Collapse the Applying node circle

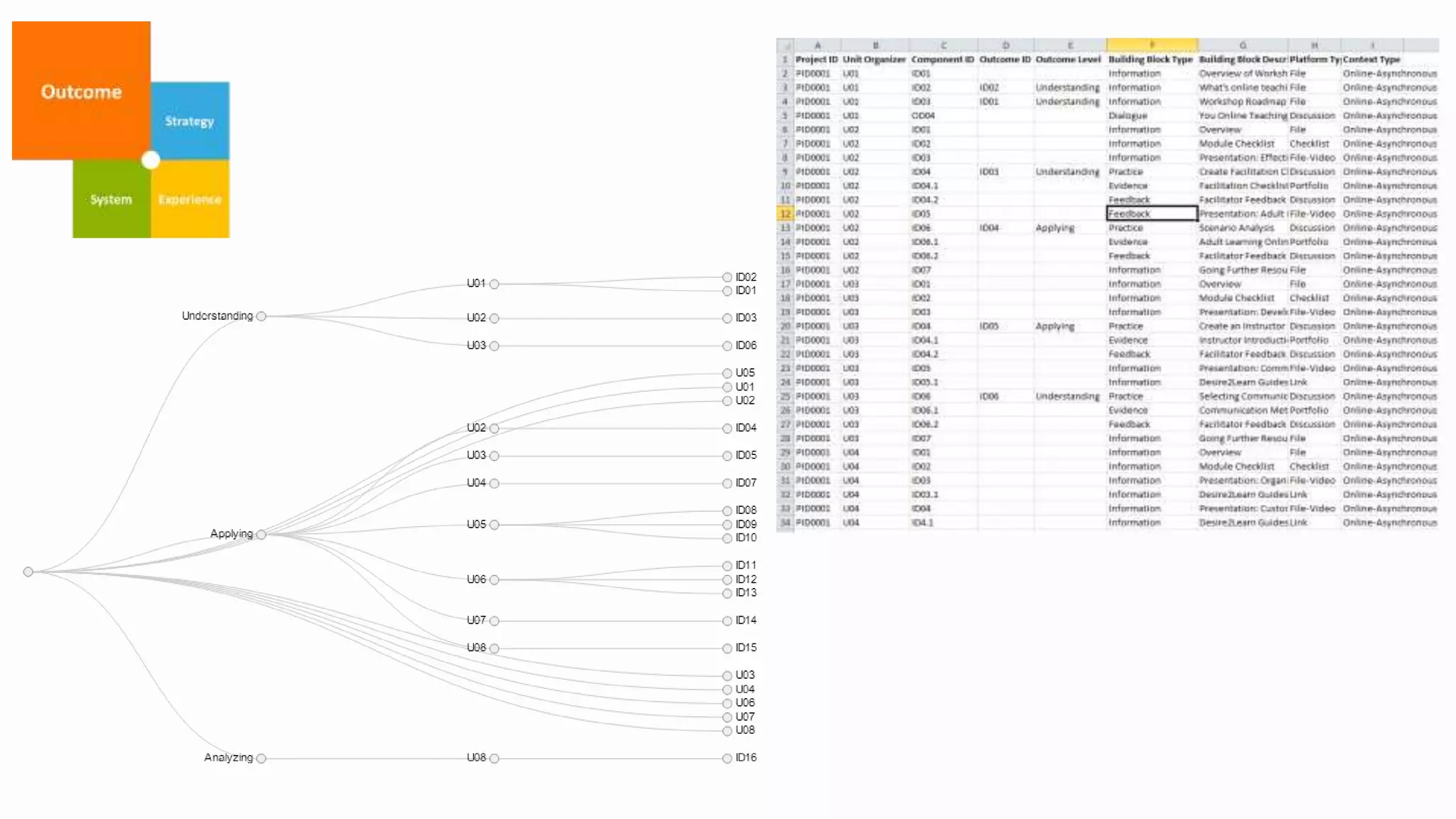pos(261,535)
